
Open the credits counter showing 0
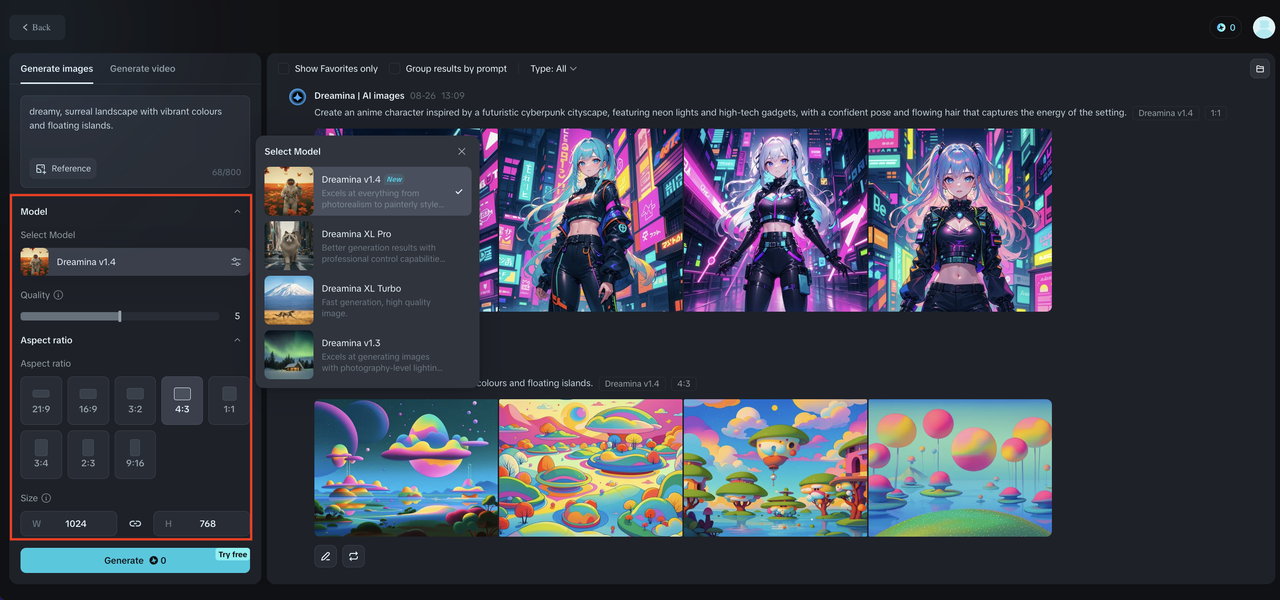click(1225, 28)
